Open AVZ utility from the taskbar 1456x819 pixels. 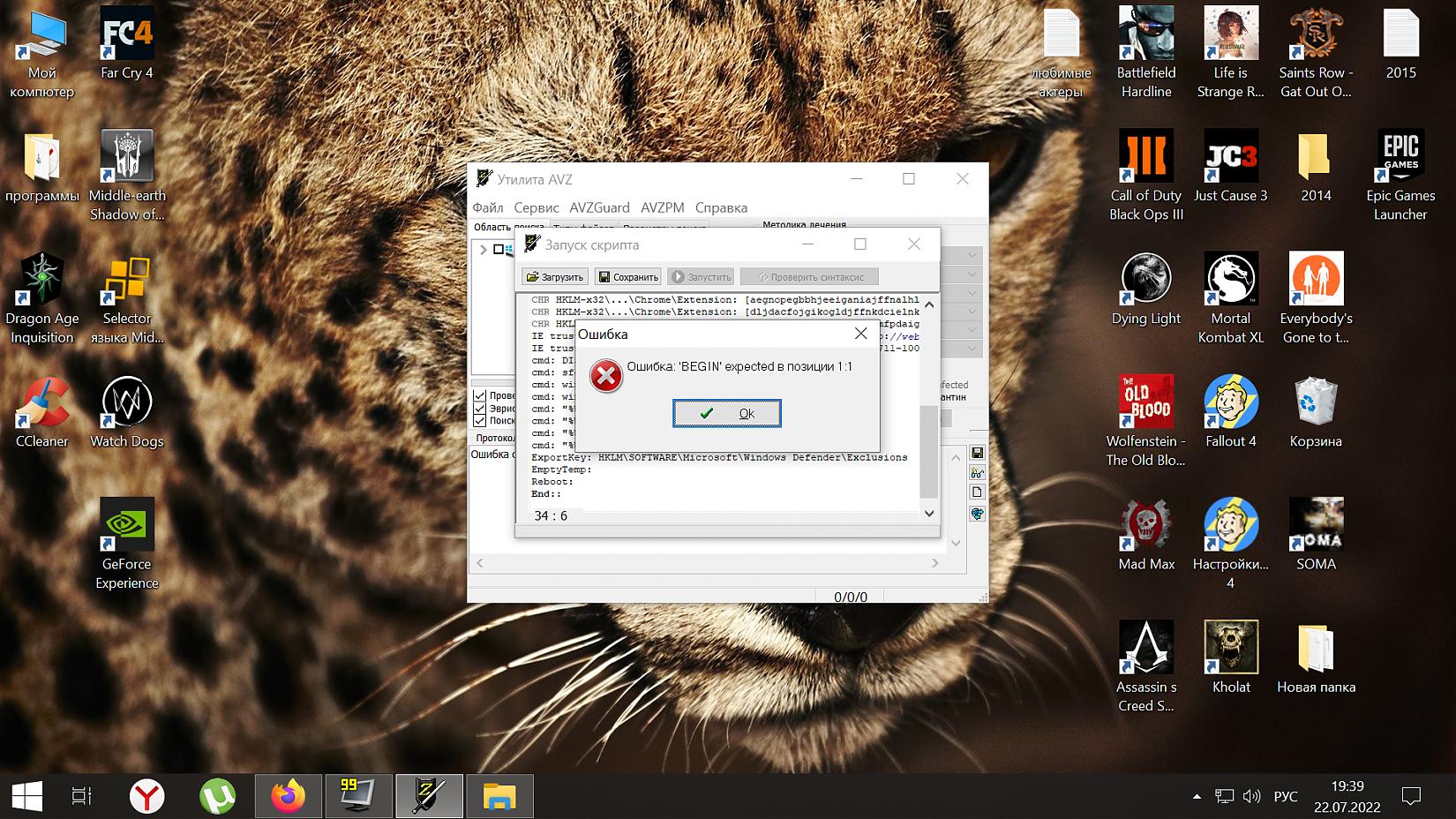[x=429, y=797]
